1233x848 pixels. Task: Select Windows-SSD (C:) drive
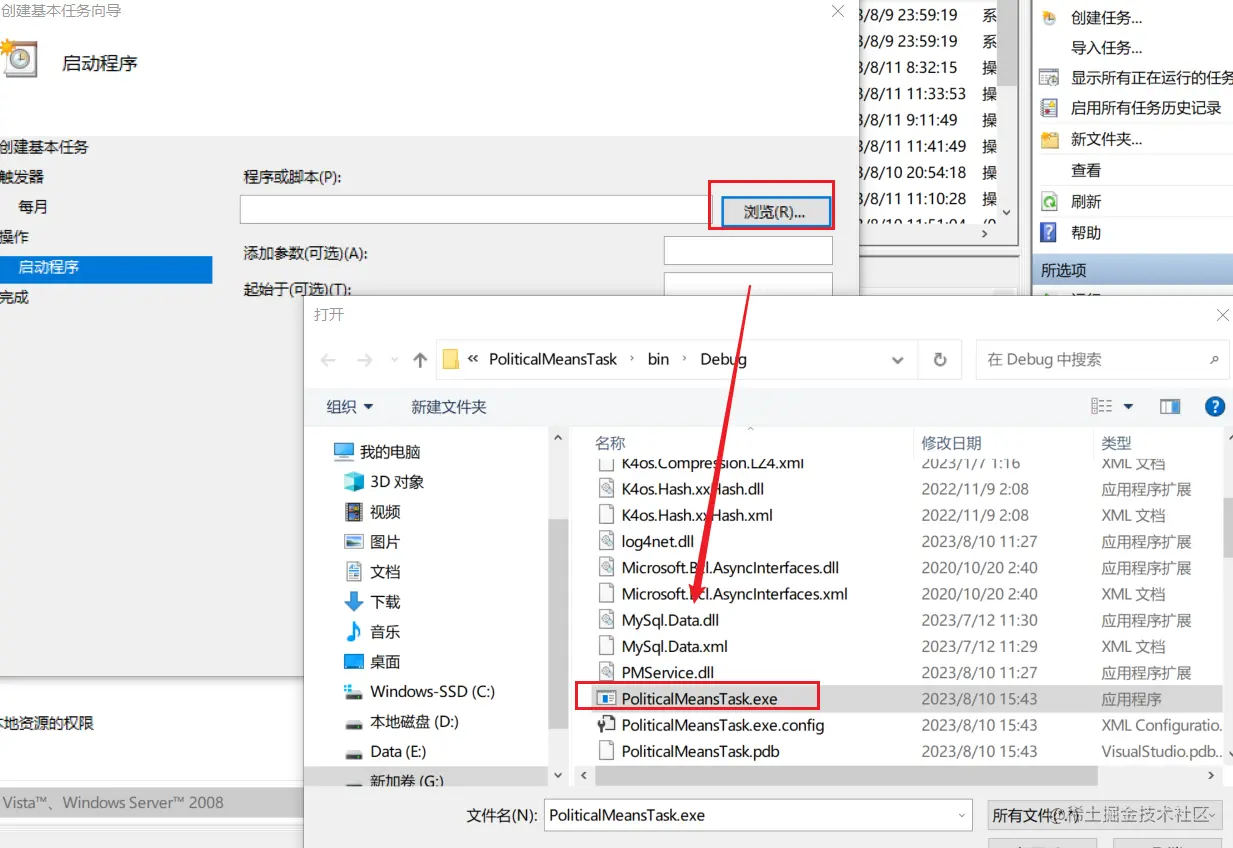[432, 692]
